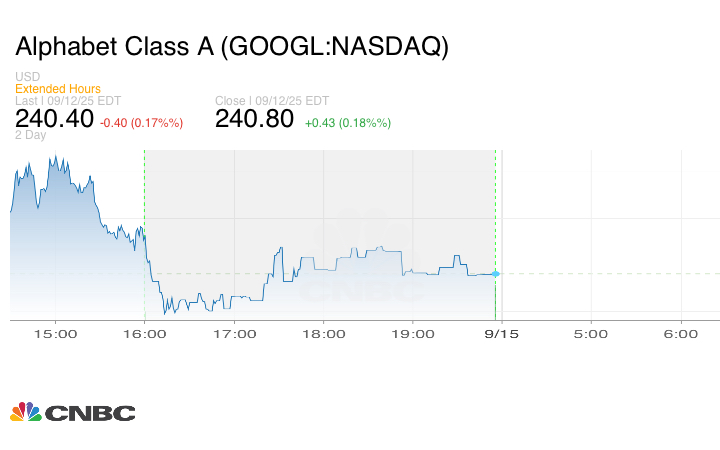Click the 2 Day range label

pos(31,135)
